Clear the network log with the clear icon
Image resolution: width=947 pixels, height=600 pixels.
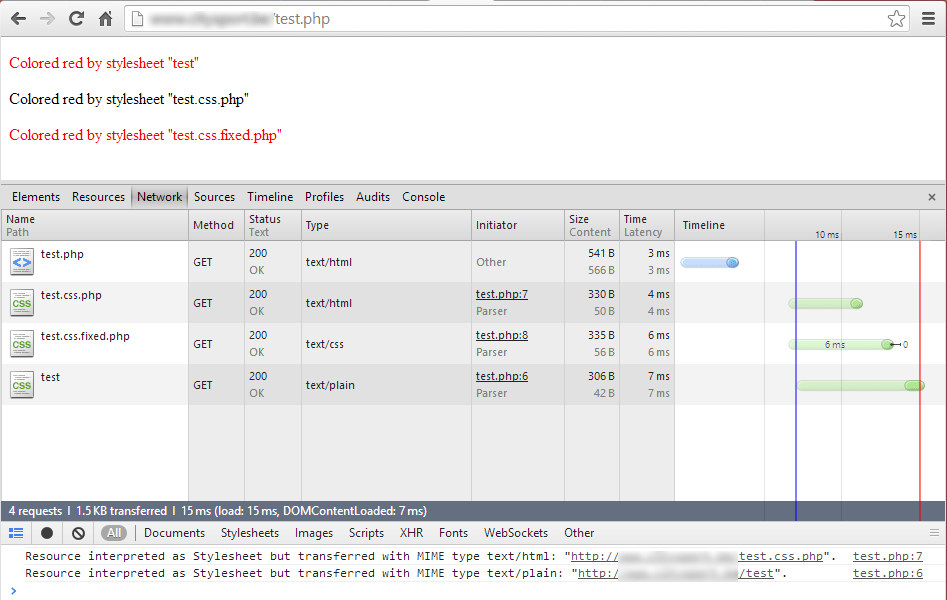pos(79,533)
